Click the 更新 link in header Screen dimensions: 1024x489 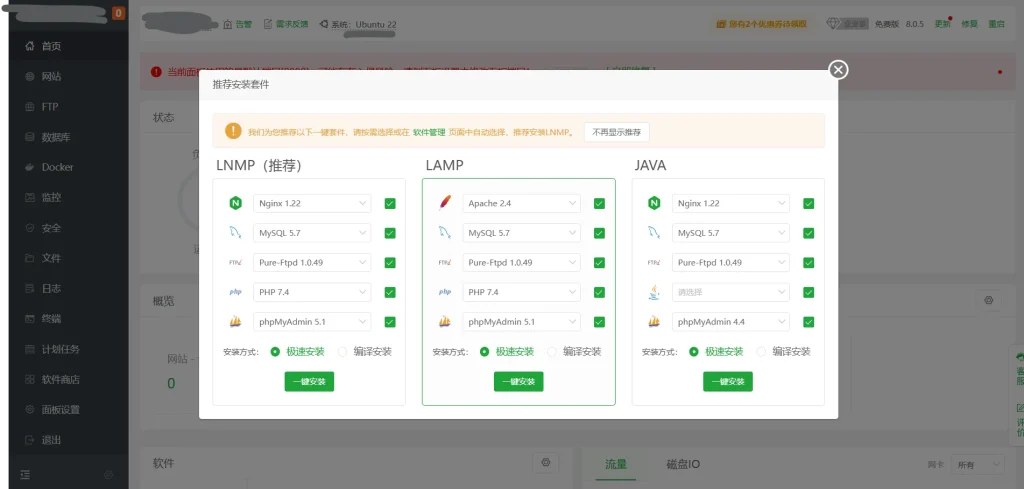pyautogui.click(x=942, y=24)
